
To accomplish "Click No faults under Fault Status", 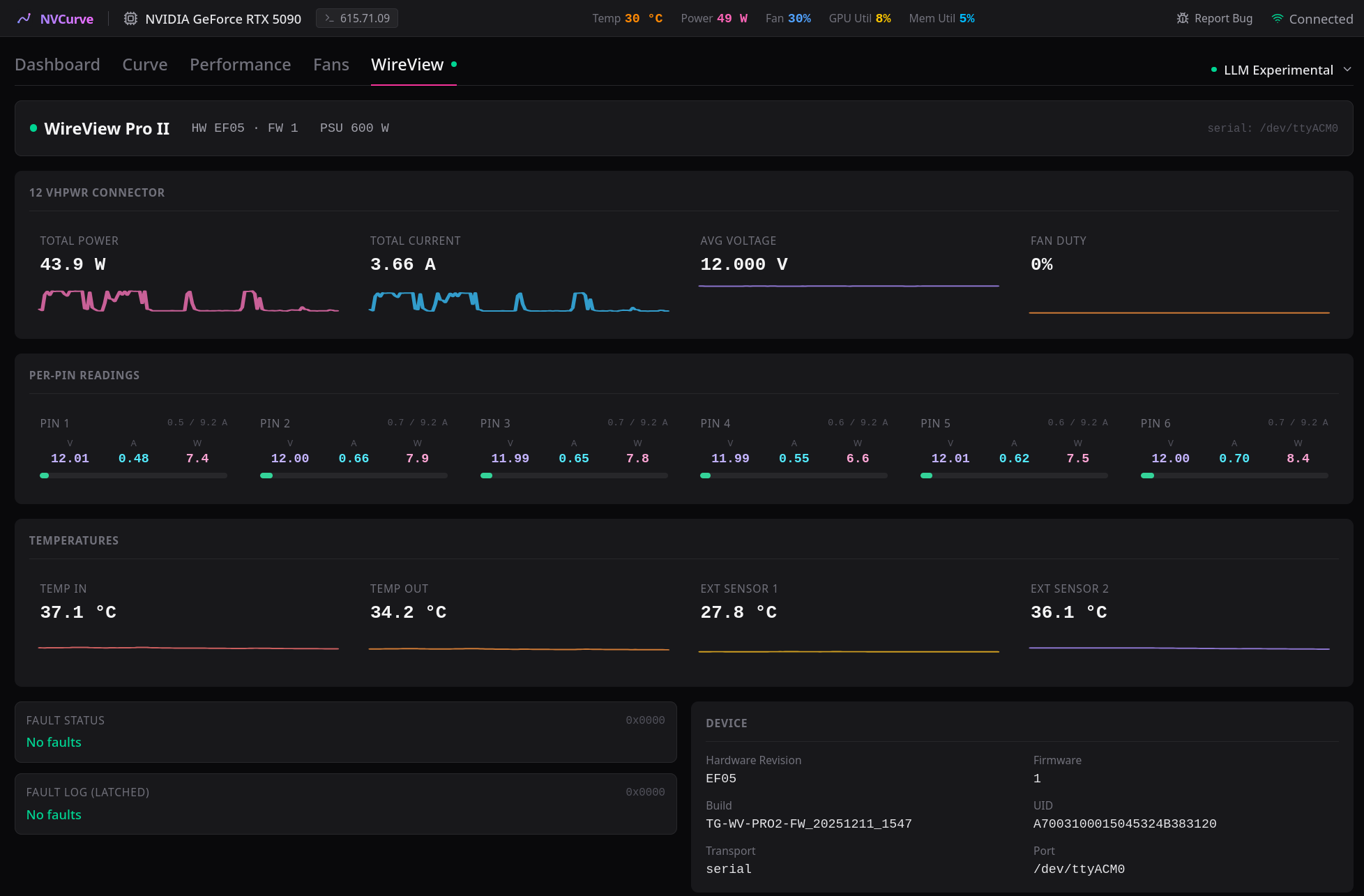I will (x=54, y=743).
